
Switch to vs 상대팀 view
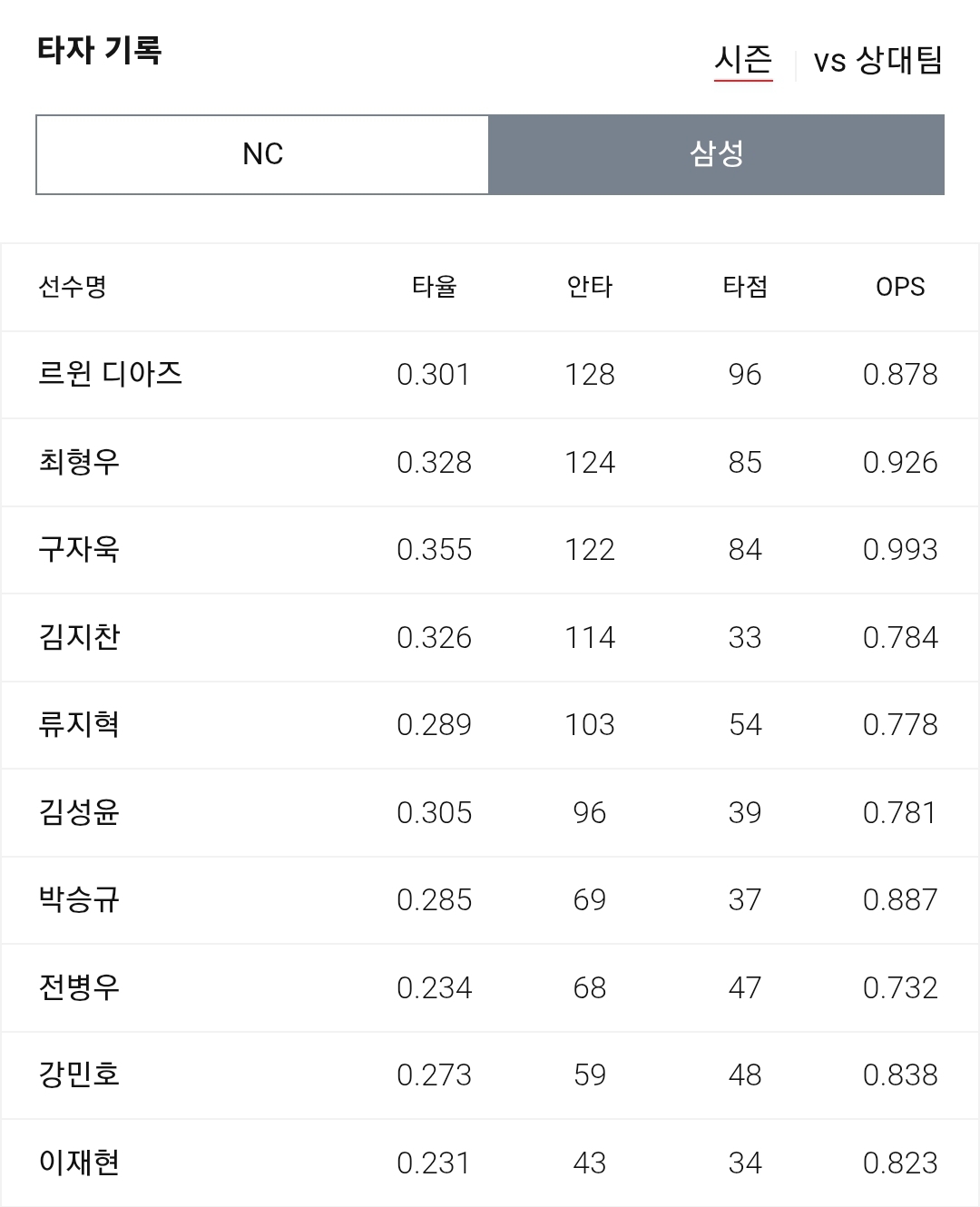[x=877, y=61]
